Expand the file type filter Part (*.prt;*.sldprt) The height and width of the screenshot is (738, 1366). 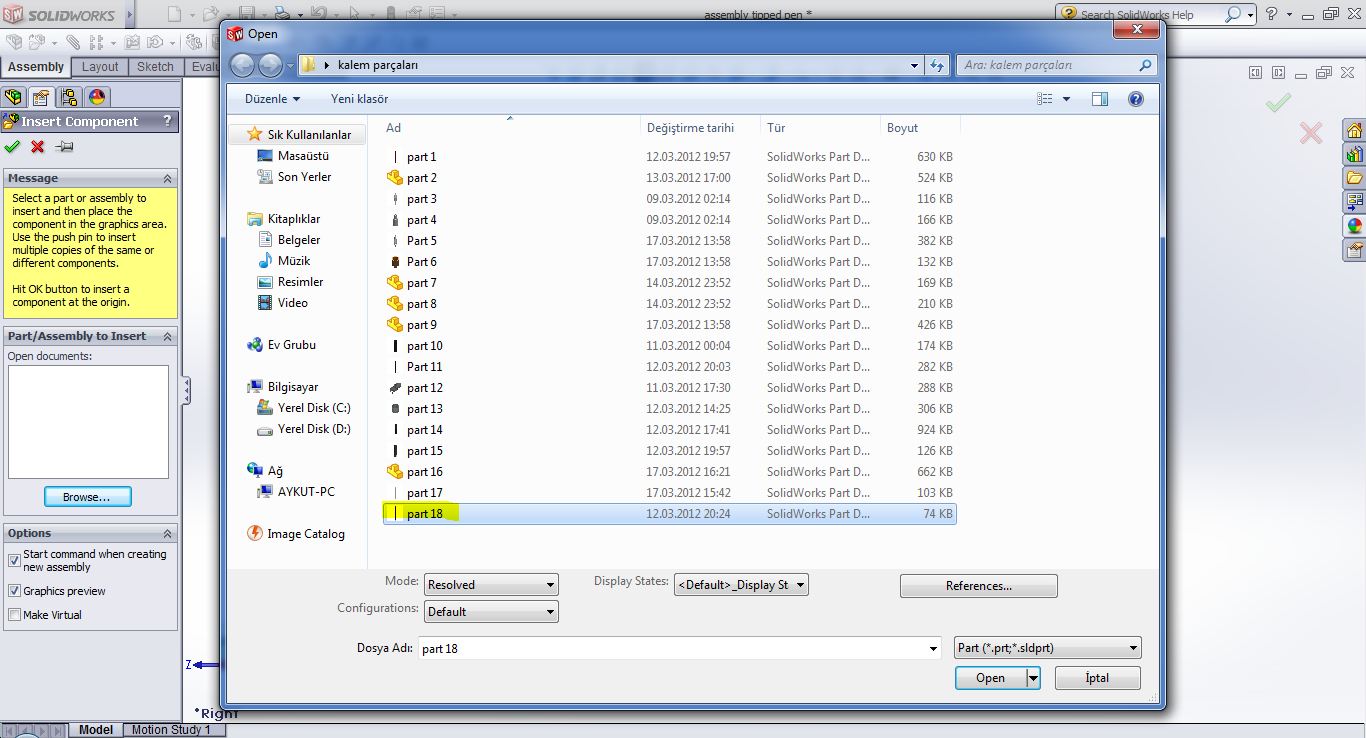[x=1047, y=648]
